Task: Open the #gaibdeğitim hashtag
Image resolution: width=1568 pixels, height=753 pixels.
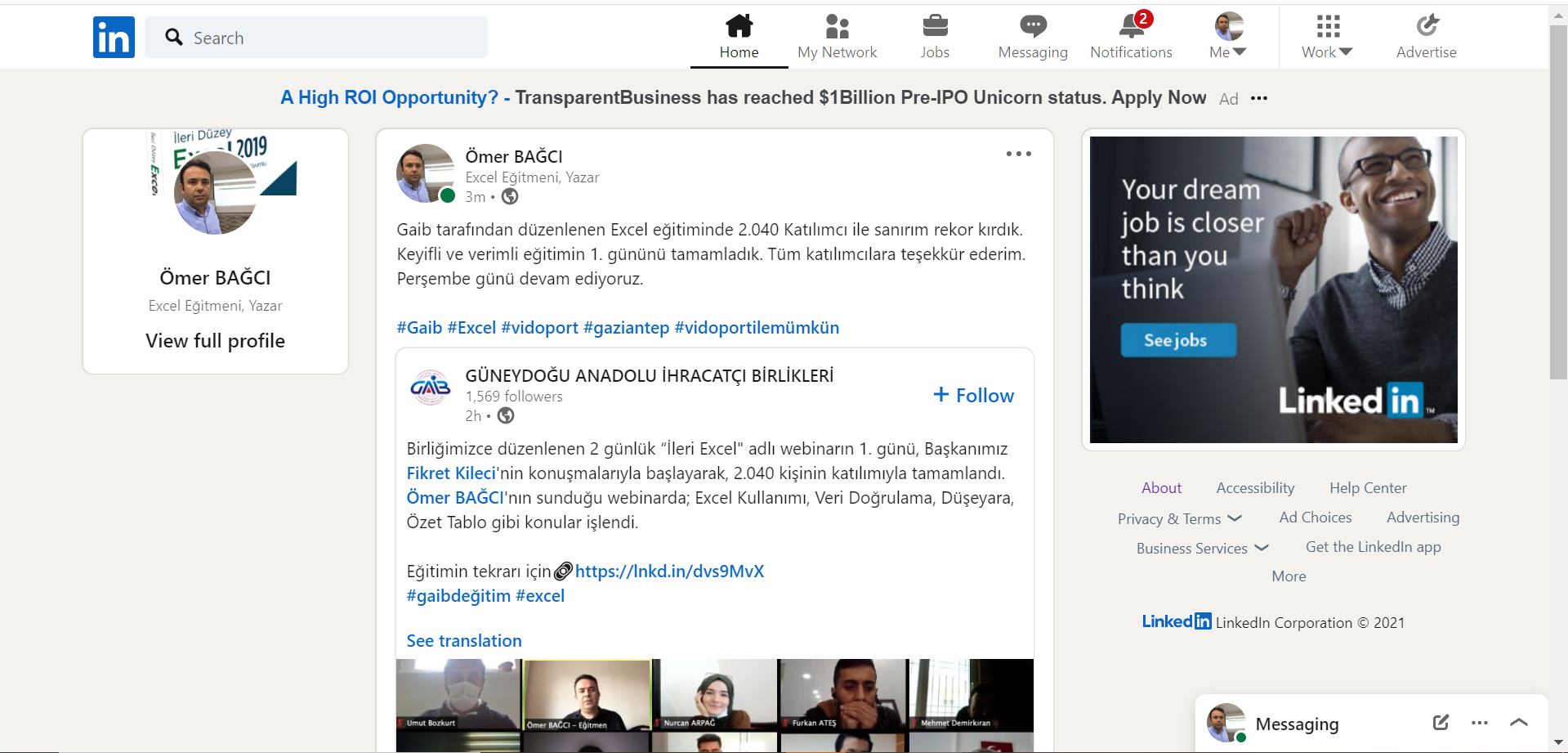Action: [458, 596]
